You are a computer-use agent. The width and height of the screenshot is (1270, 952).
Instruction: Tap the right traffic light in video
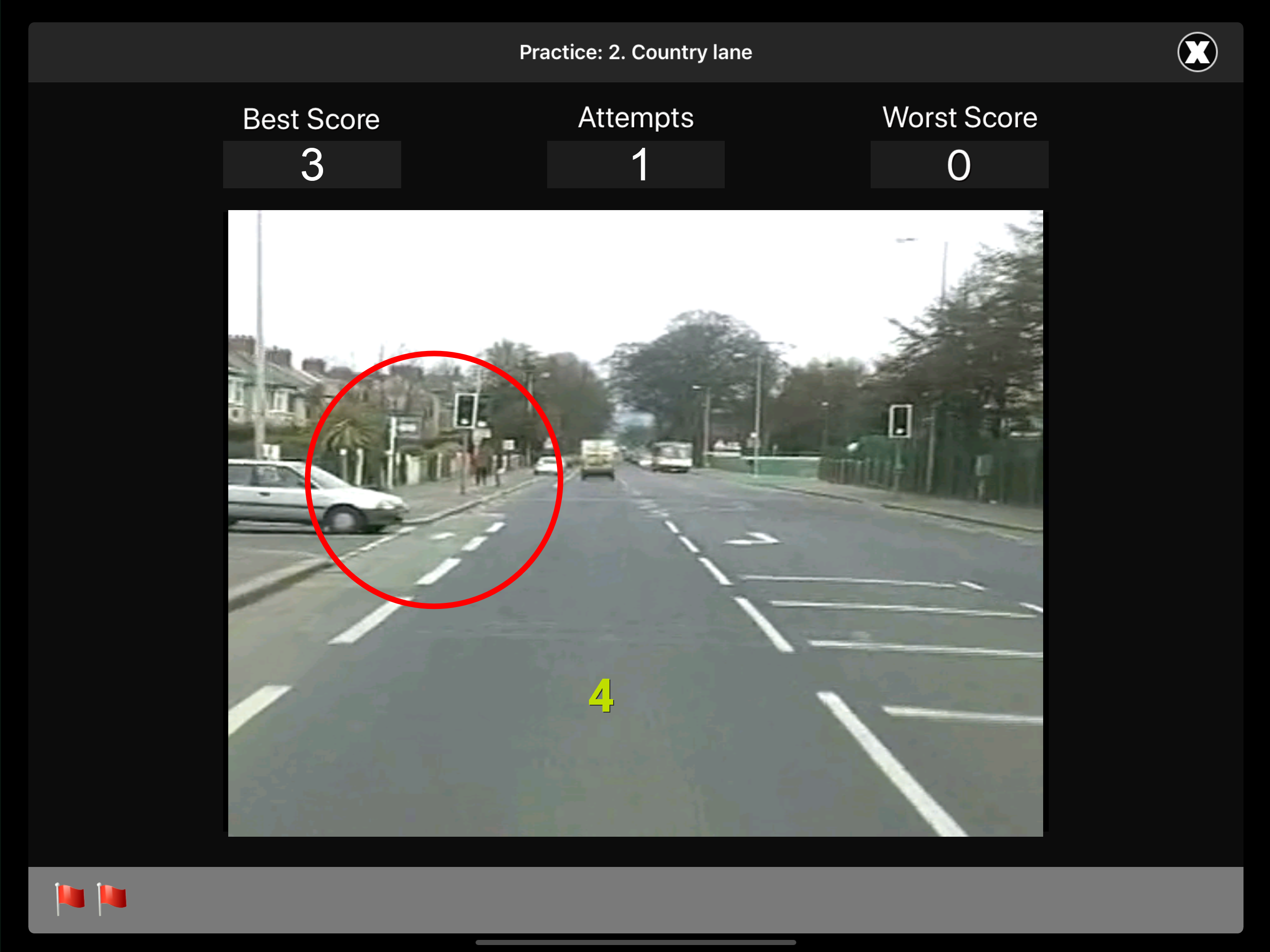[900, 420]
